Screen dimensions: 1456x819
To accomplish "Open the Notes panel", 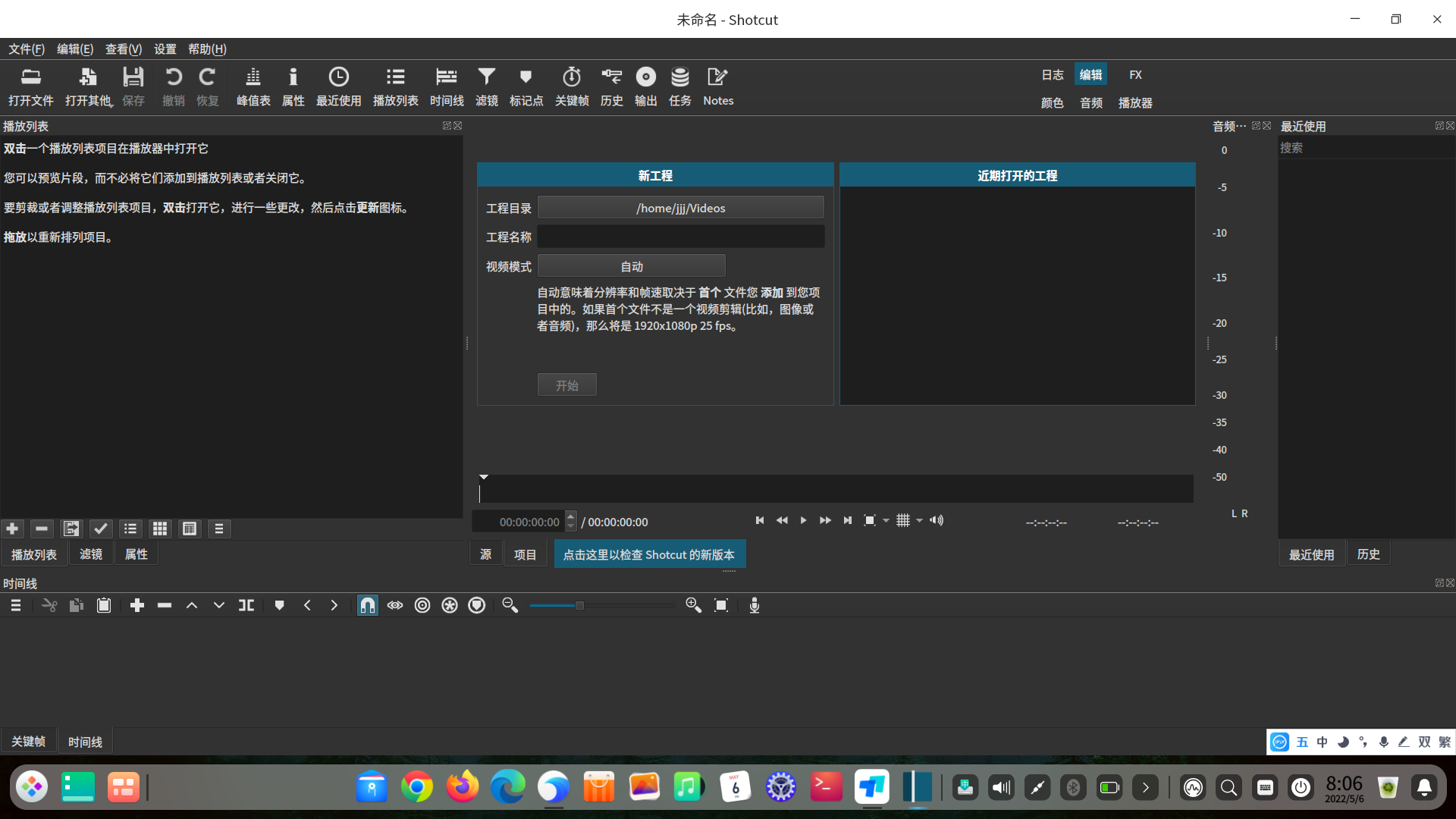I will click(717, 86).
